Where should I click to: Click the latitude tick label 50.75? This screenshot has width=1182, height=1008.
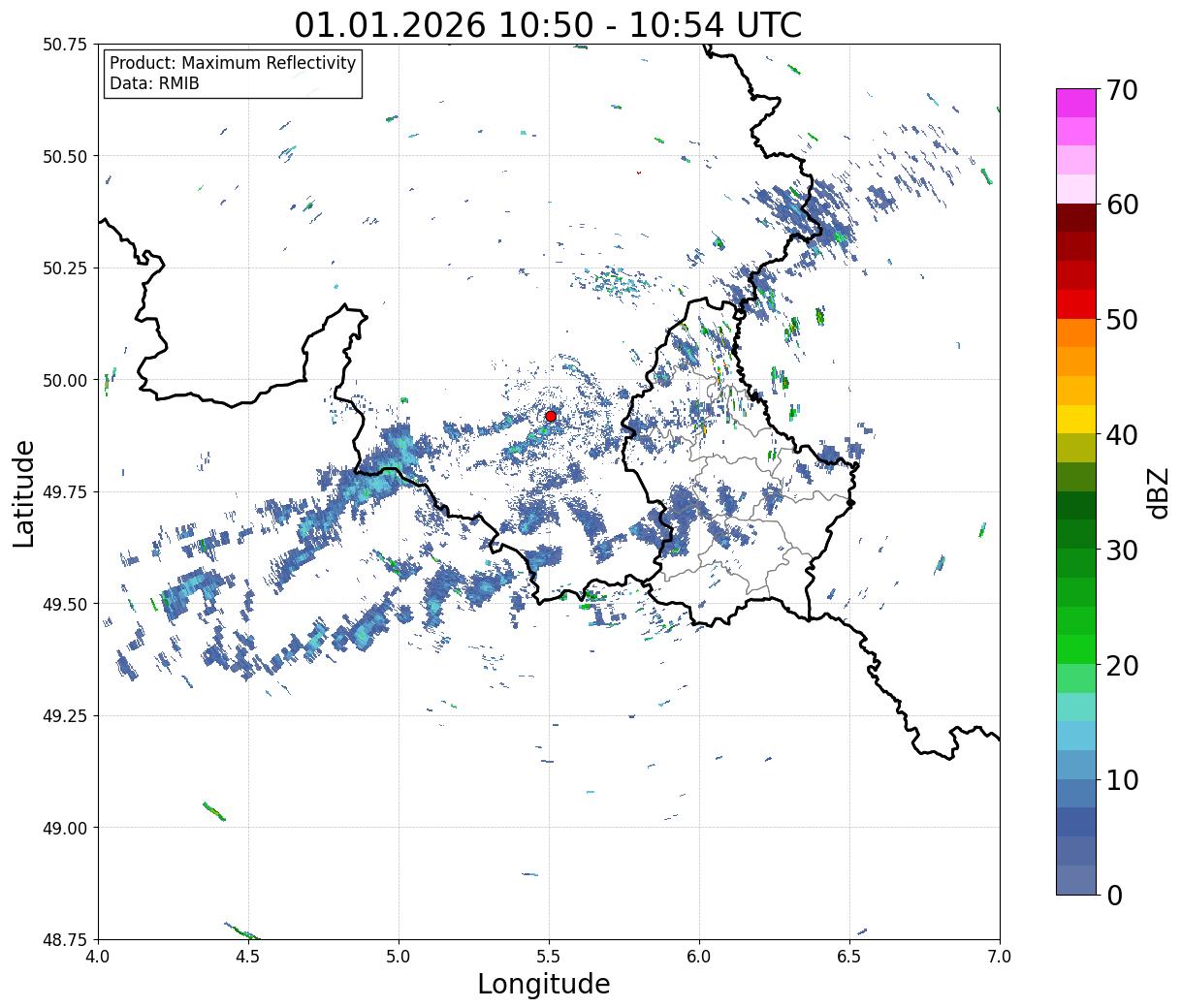click(65, 45)
